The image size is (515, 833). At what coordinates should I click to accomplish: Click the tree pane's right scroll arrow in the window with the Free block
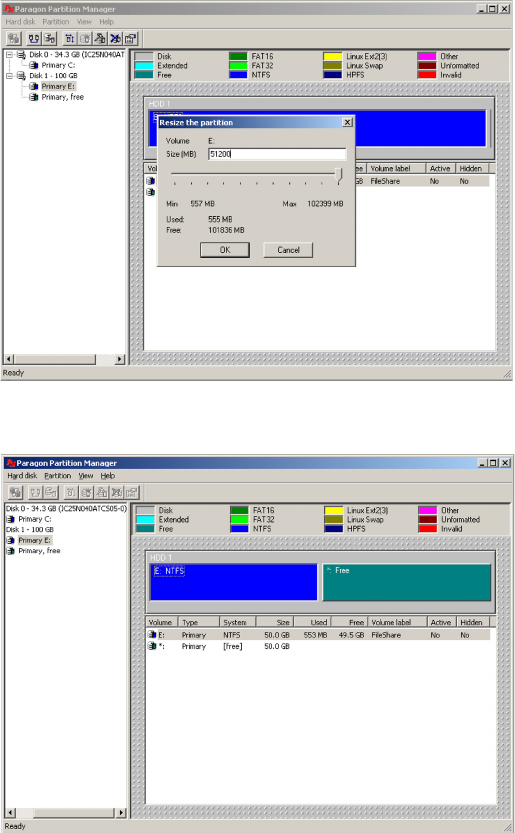coord(121,813)
